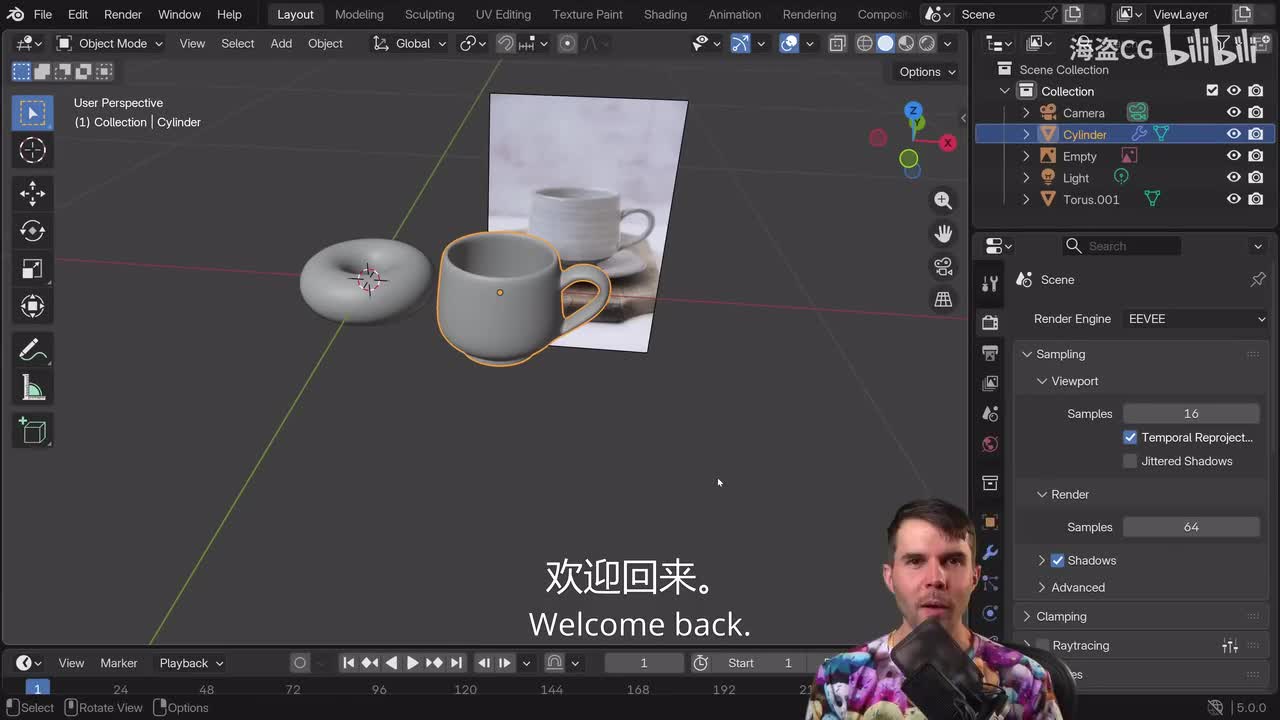The width and height of the screenshot is (1280, 720).
Task: Collapse the Viewport subpanel
Action: (1042, 381)
